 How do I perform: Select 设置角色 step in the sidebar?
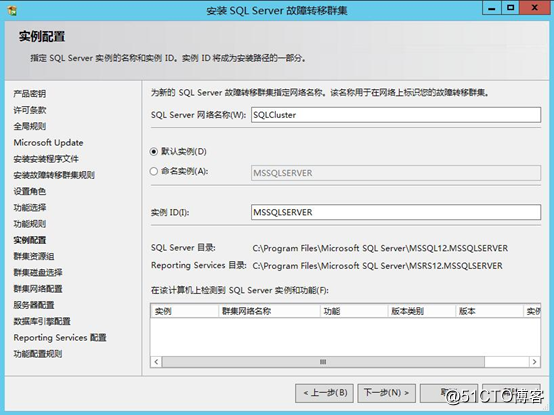30,191
